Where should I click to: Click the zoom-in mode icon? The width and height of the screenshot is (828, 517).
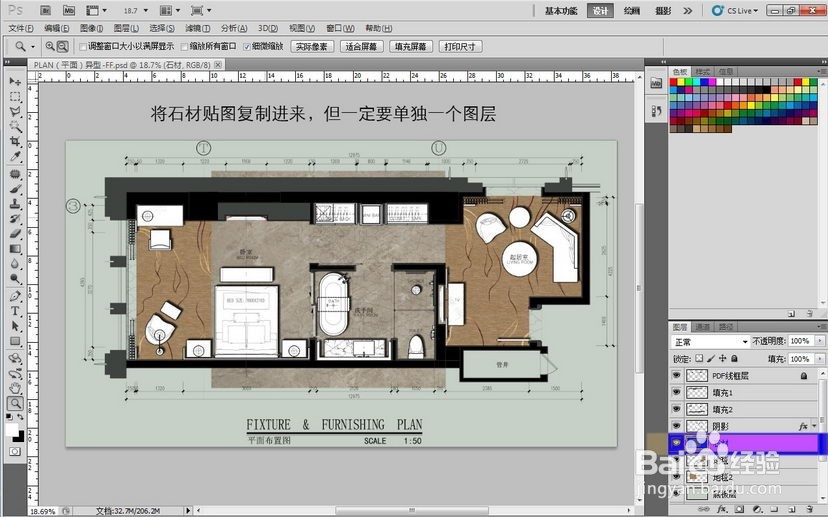point(50,46)
